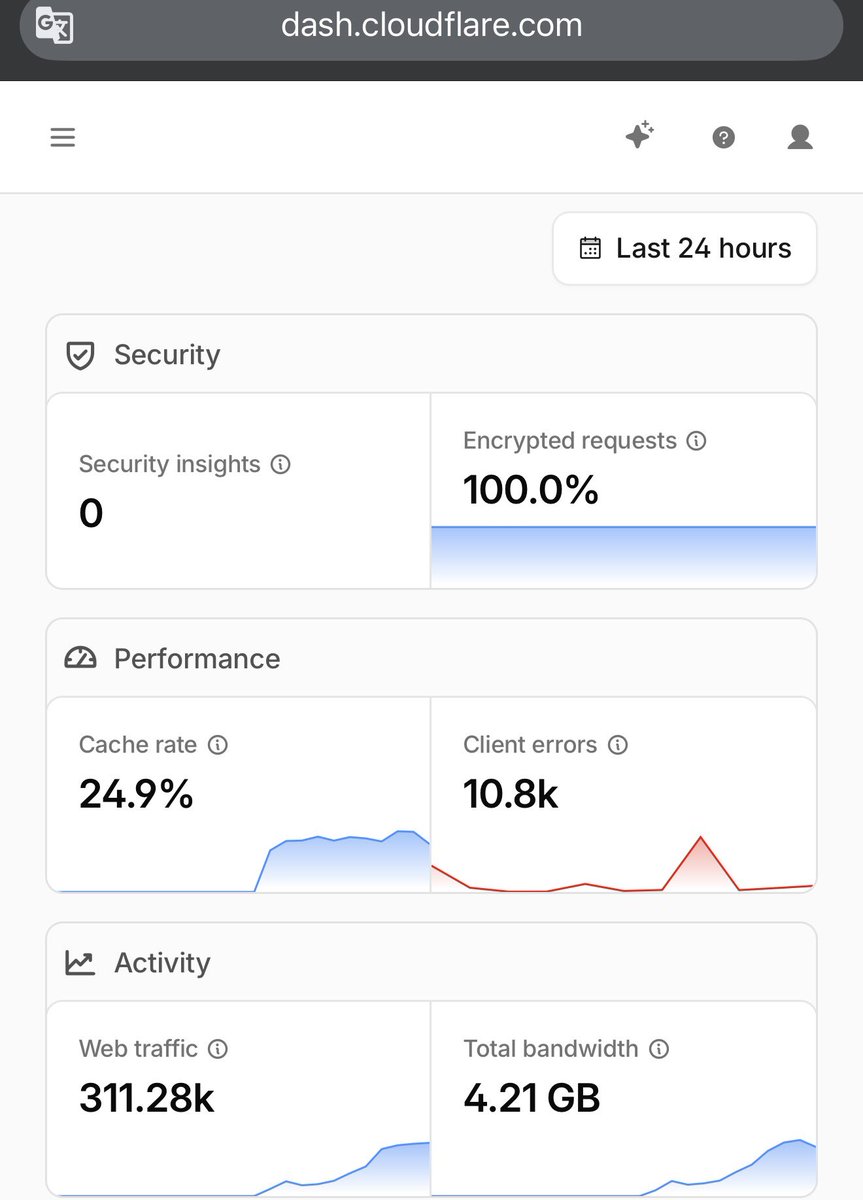Open the user account profile icon

pyautogui.click(x=800, y=137)
